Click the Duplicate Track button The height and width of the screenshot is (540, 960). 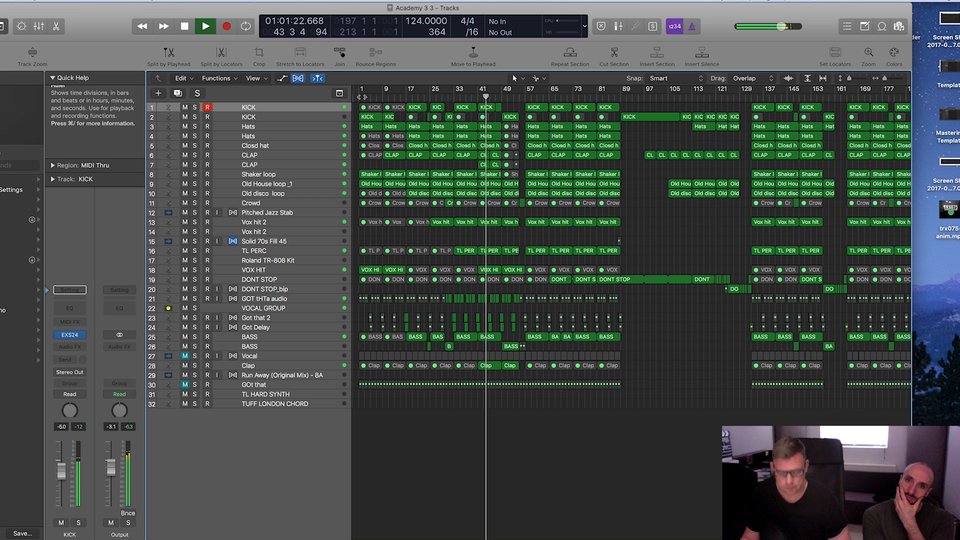click(x=178, y=93)
